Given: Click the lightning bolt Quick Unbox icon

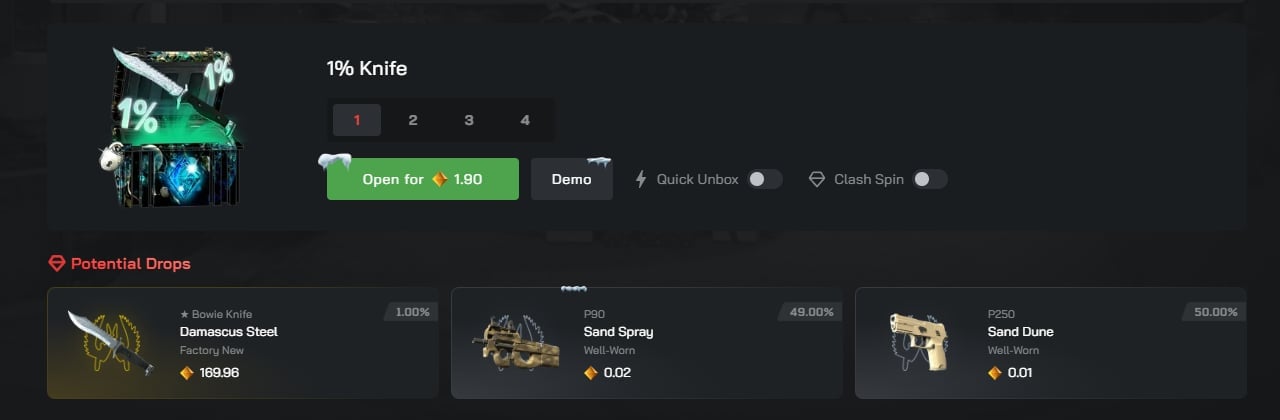Looking at the screenshot, I should [x=642, y=180].
